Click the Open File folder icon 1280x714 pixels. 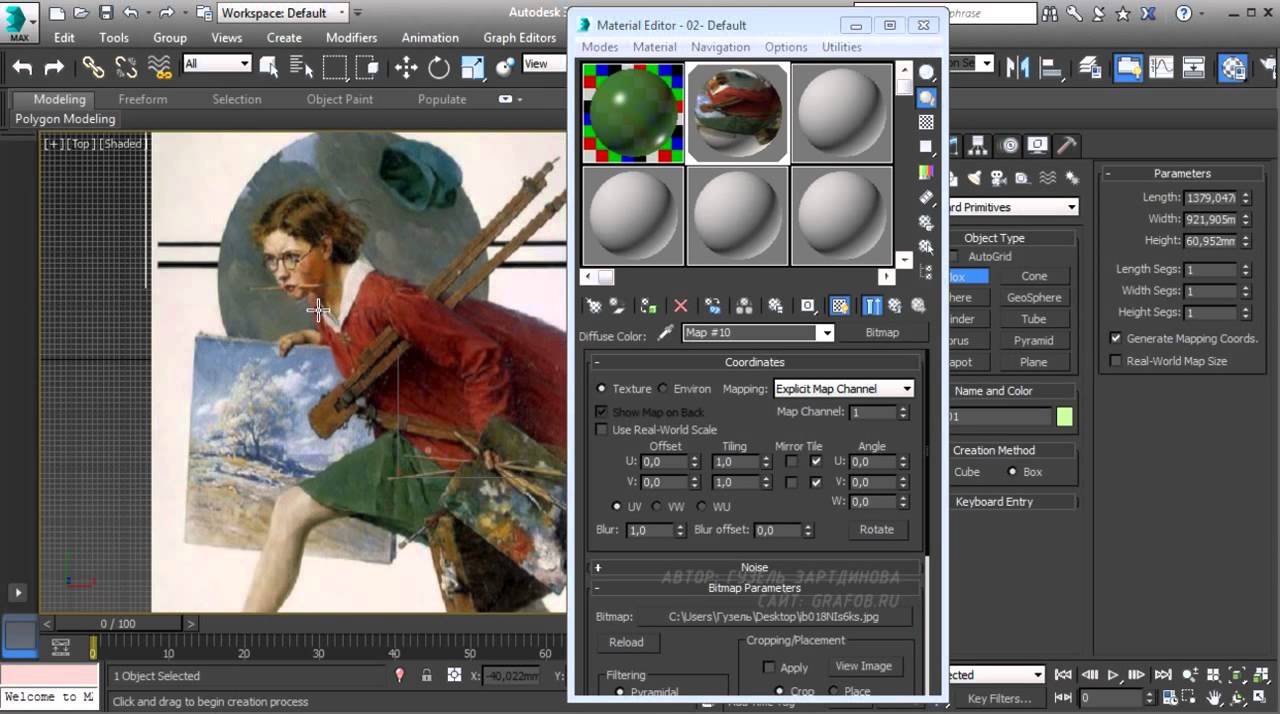(81, 13)
